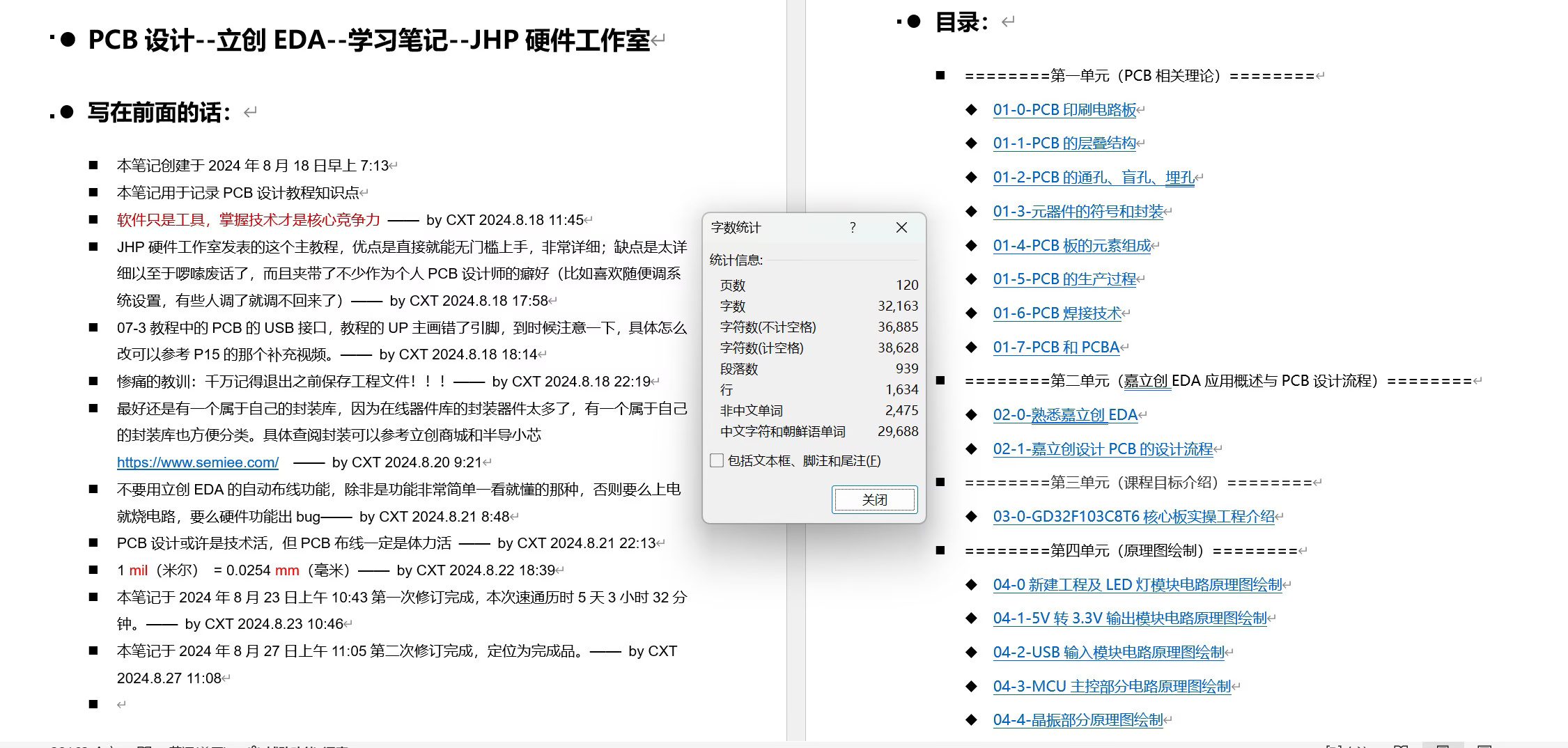This screenshot has height=748, width=1568.
Task: Follow the 01-7-PCB 和 PCBA link
Action: pos(1056,347)
